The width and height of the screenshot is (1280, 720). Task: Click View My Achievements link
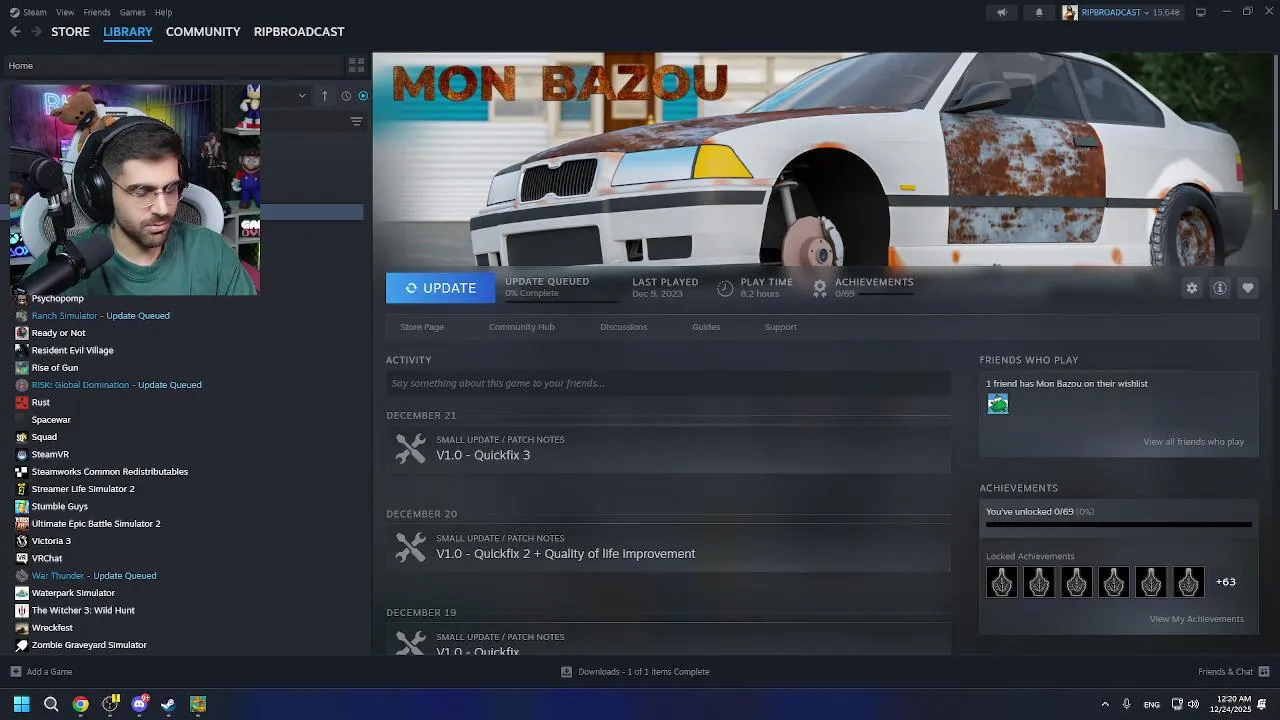pyautogui.click(x=1197, y=619)
